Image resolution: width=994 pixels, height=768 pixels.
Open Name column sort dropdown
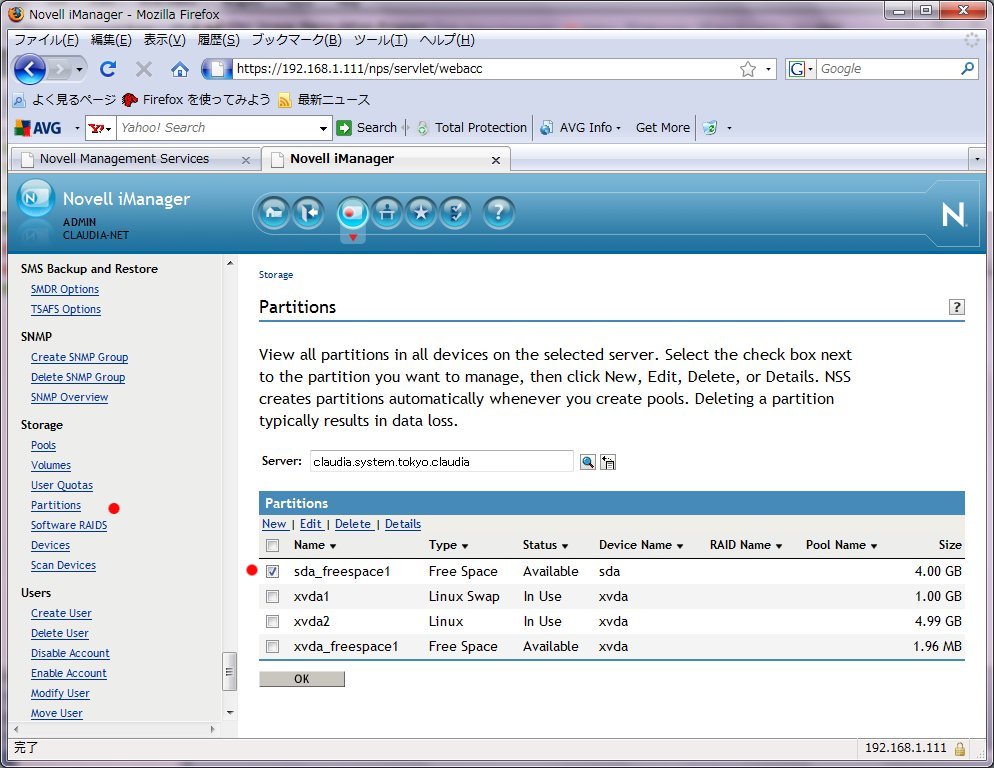pos(333,546)
